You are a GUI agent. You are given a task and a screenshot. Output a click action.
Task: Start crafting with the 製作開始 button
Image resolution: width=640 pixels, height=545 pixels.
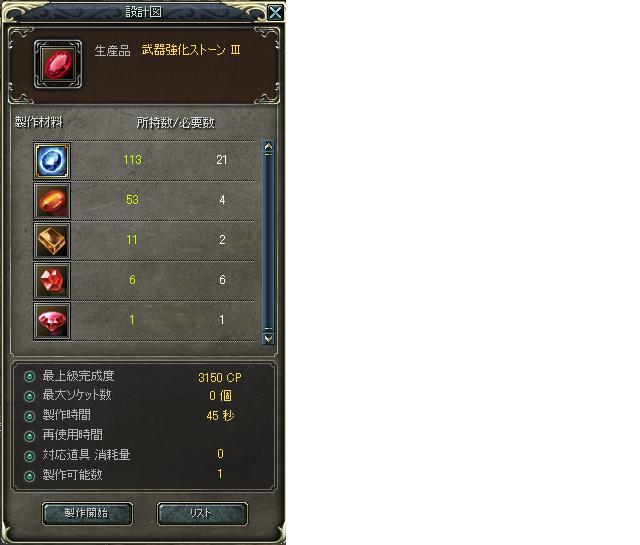pos(87,513)
